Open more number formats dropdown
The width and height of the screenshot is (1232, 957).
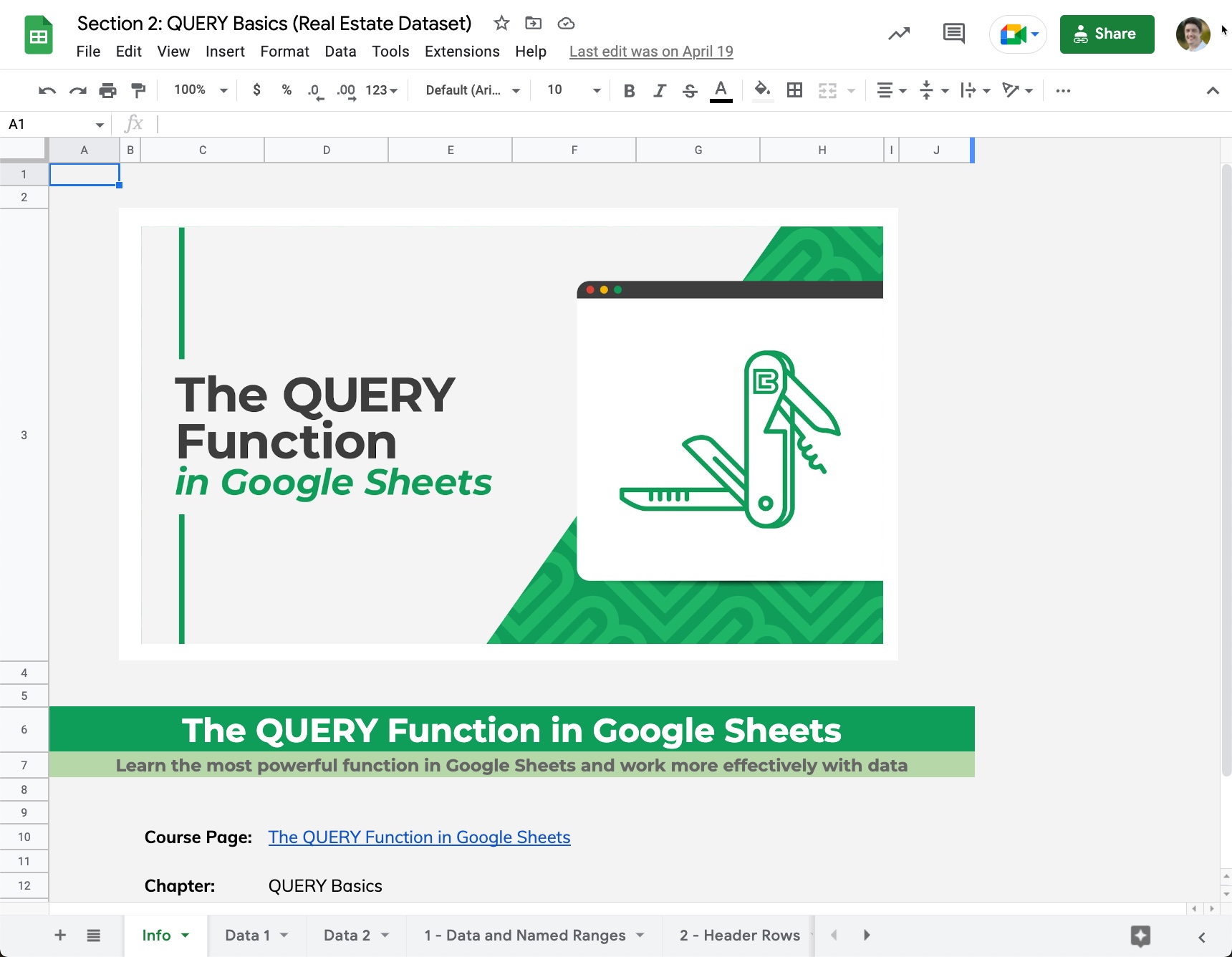coord(382,90)
